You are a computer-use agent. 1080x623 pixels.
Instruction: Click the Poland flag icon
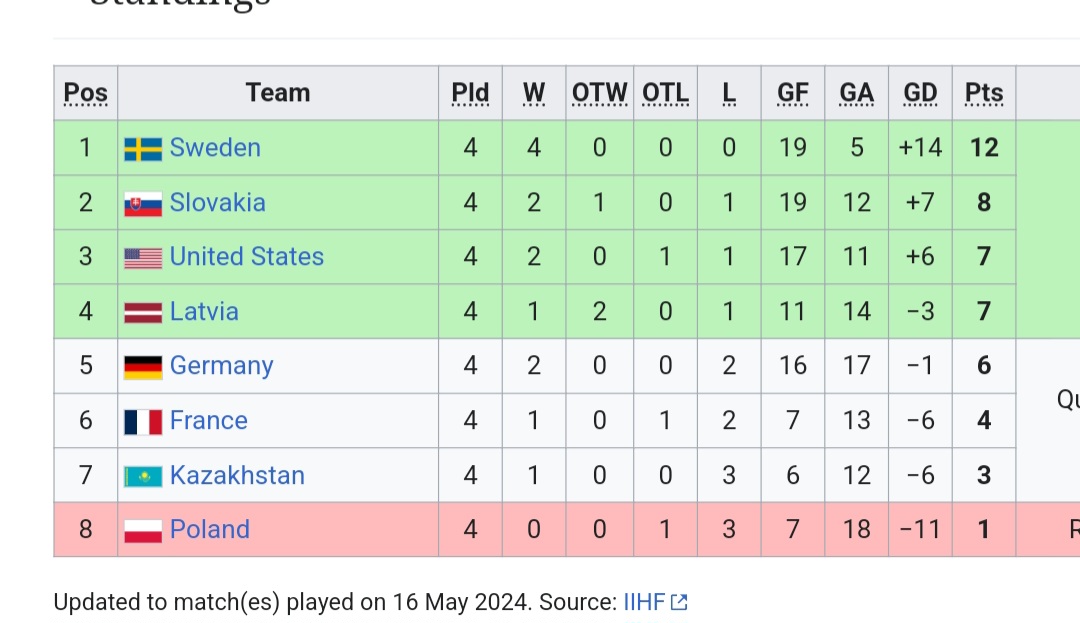click(x=143, y=531)
